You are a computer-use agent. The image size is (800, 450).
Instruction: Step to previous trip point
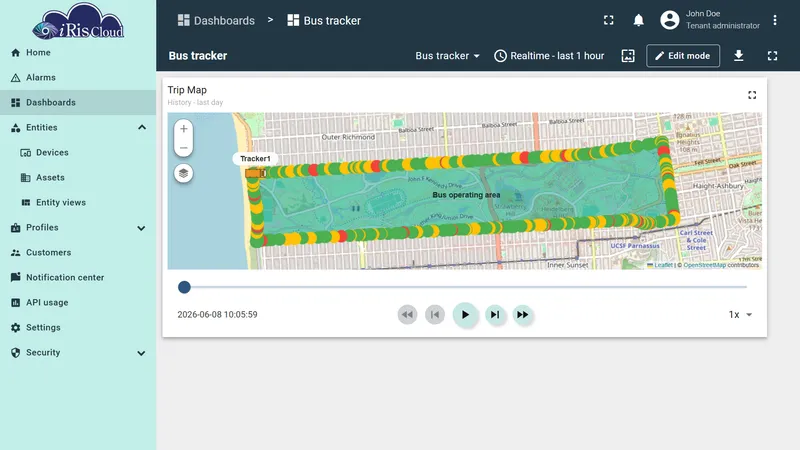435,315
